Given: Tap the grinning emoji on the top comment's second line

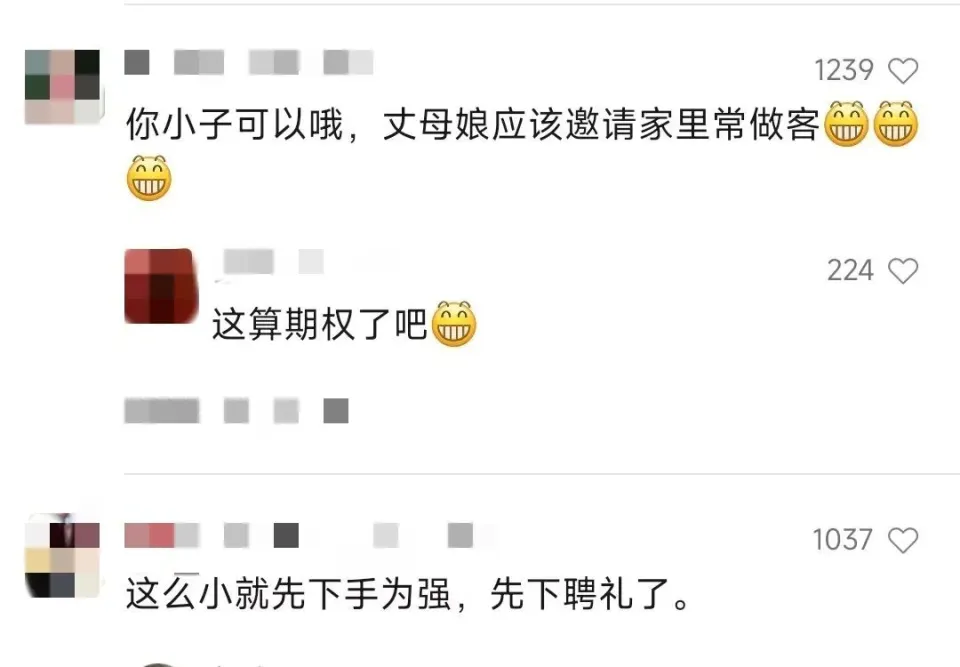Looking at the screenshot, I should [149, 178].
